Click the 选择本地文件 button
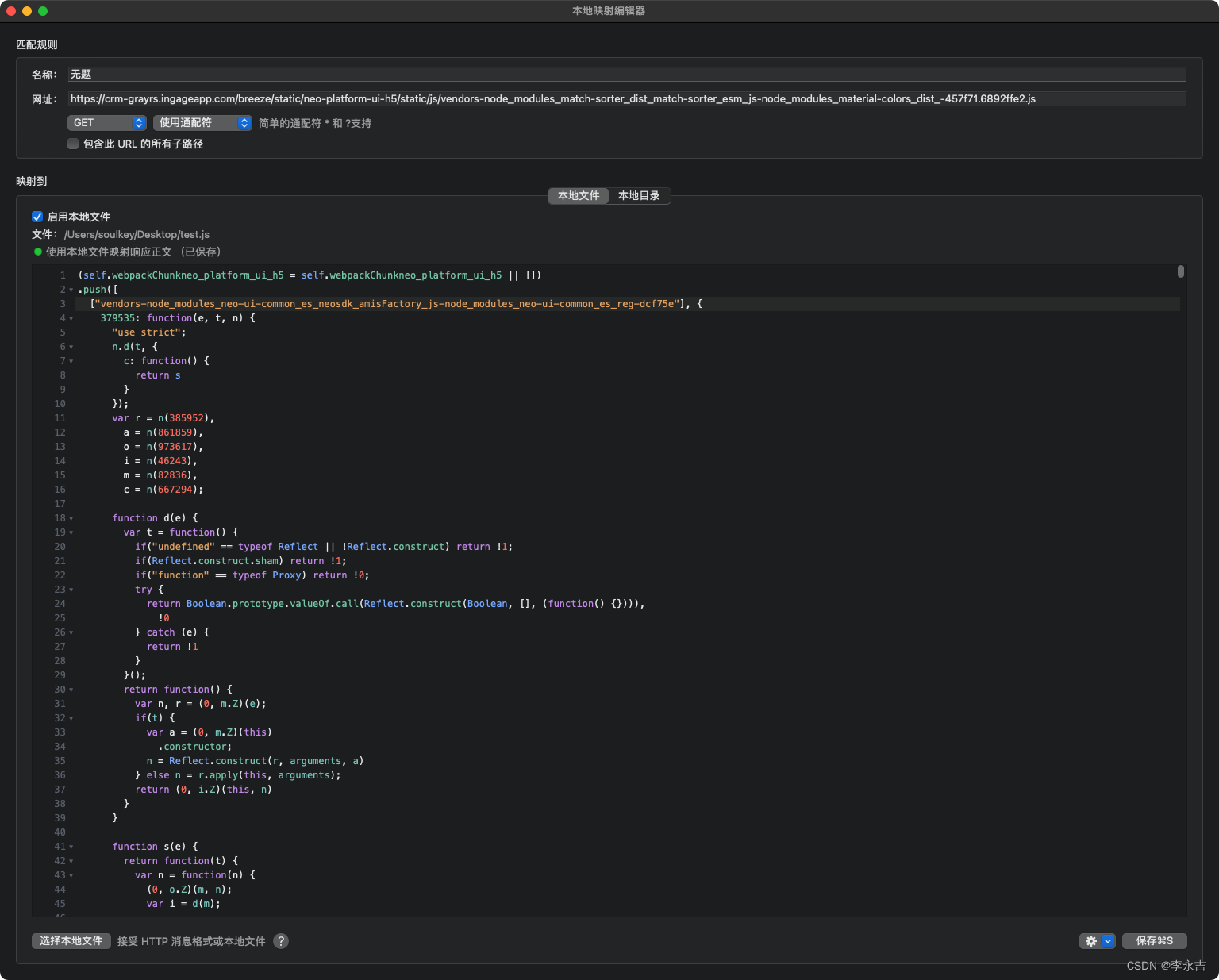The height and width of the screenshot is (980, 1219). pyautogui.click(x=71, y=941)
